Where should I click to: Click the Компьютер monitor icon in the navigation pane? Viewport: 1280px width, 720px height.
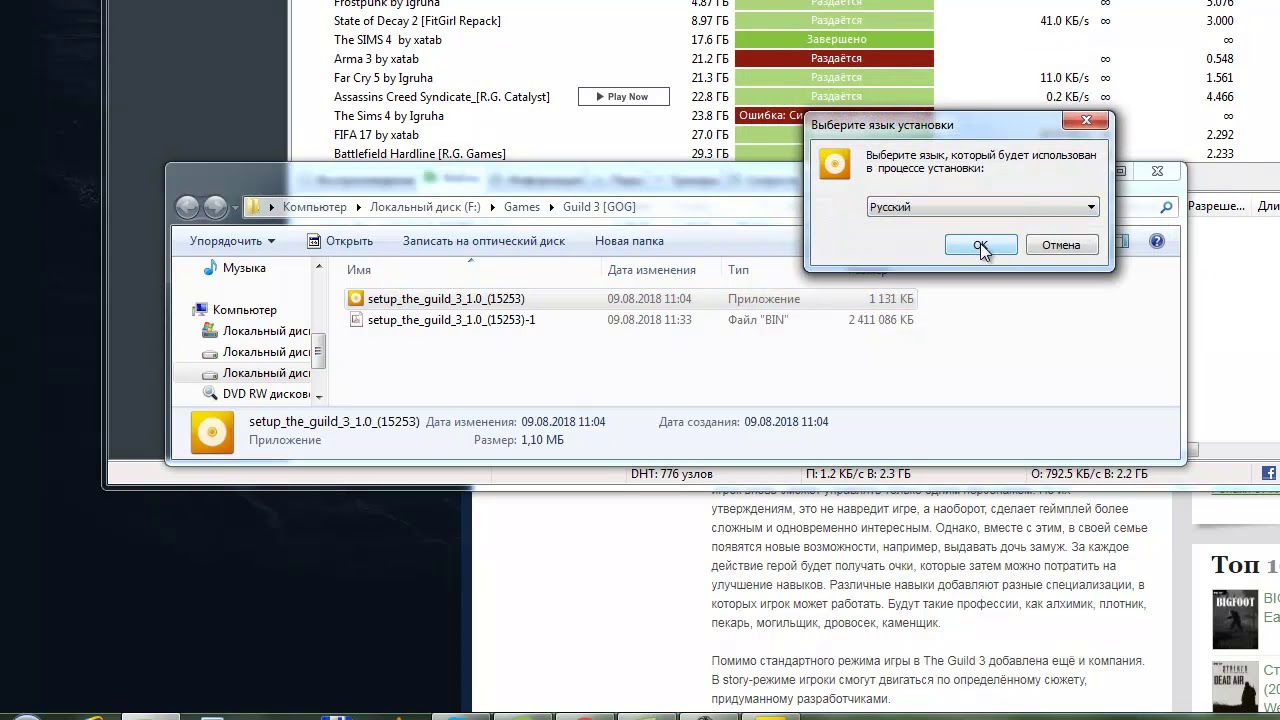coord(200,310)
